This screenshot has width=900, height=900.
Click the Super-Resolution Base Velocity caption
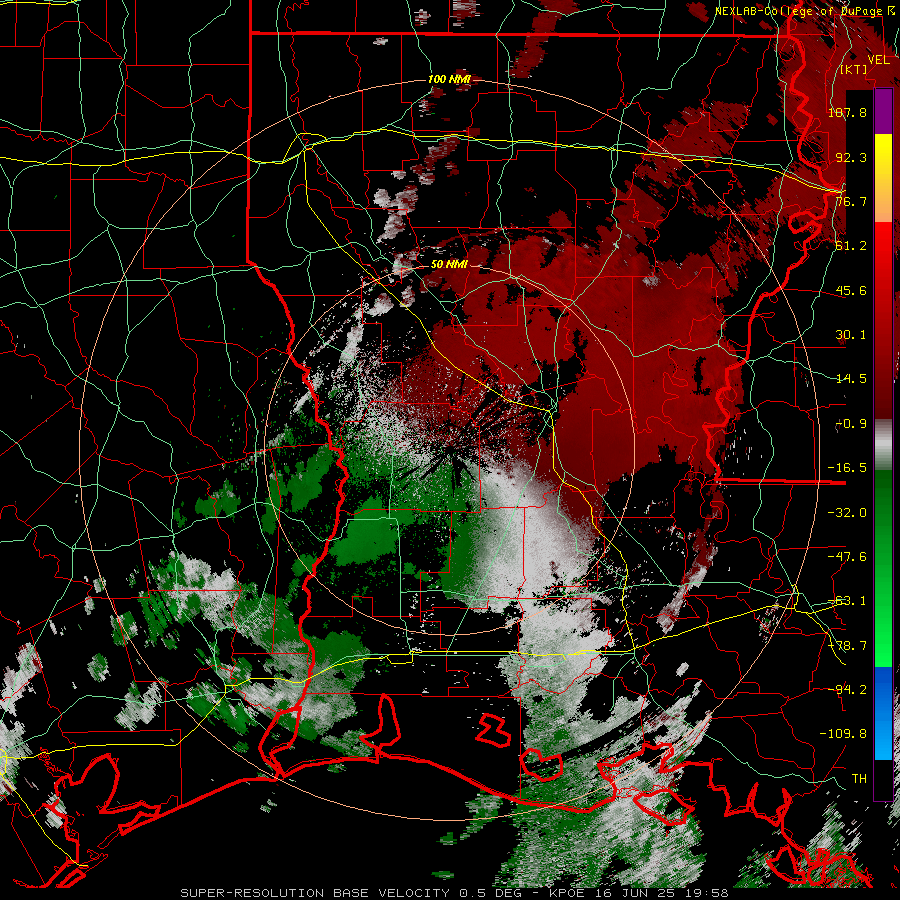[455, 893]
